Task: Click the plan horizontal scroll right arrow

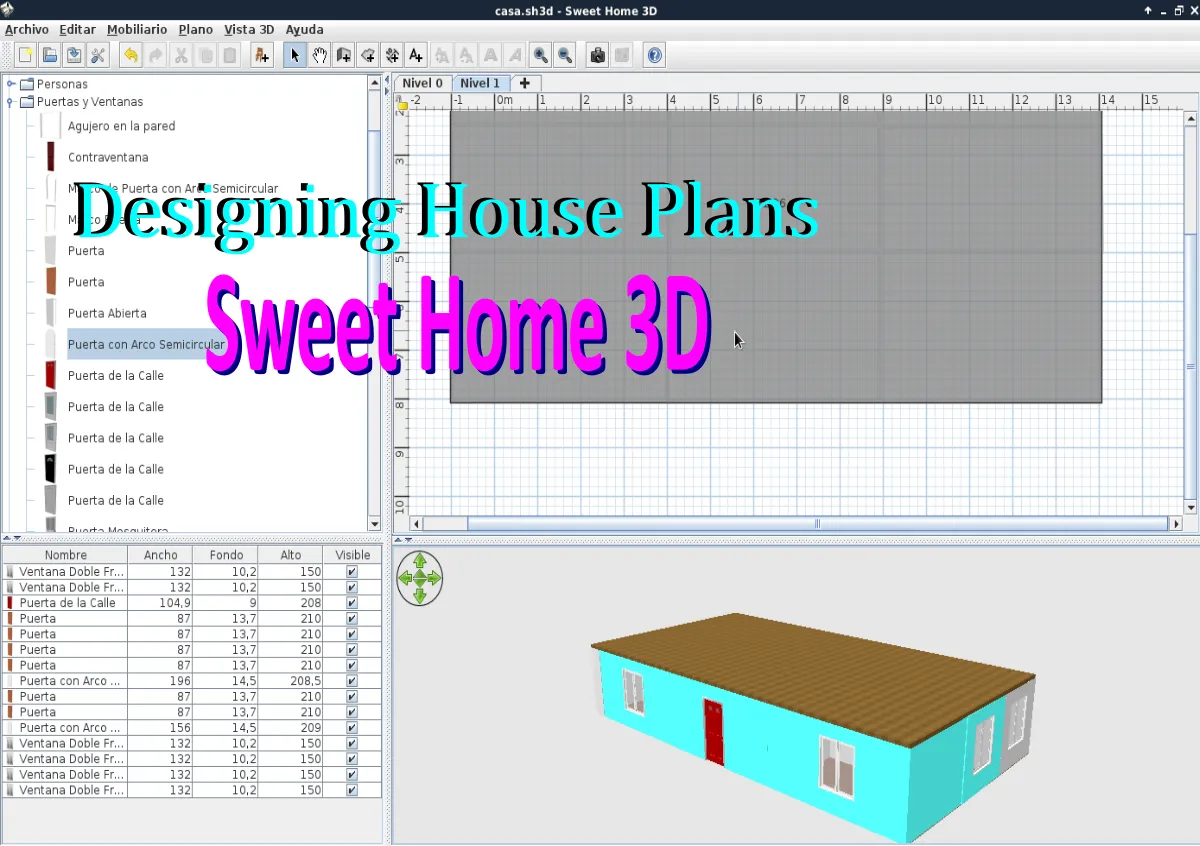Action: coord(1176,523)
